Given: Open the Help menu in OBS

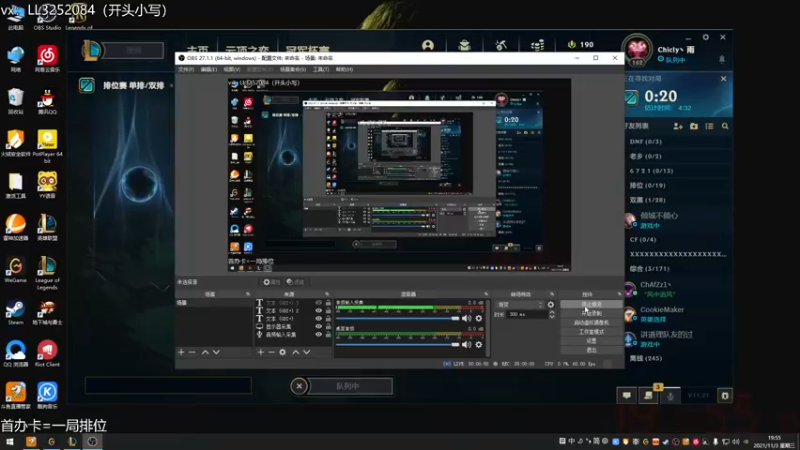Looking at the screenshot, I should coord(344,69).
